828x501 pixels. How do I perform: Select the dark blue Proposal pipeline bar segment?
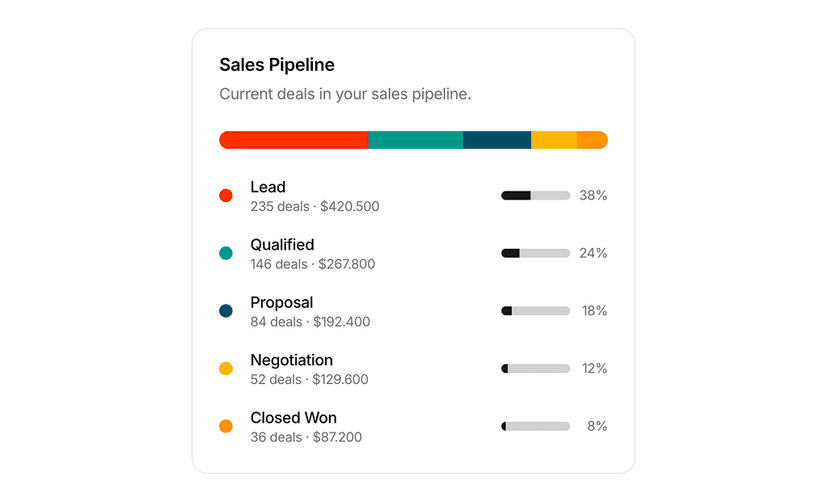pos(497,140)
